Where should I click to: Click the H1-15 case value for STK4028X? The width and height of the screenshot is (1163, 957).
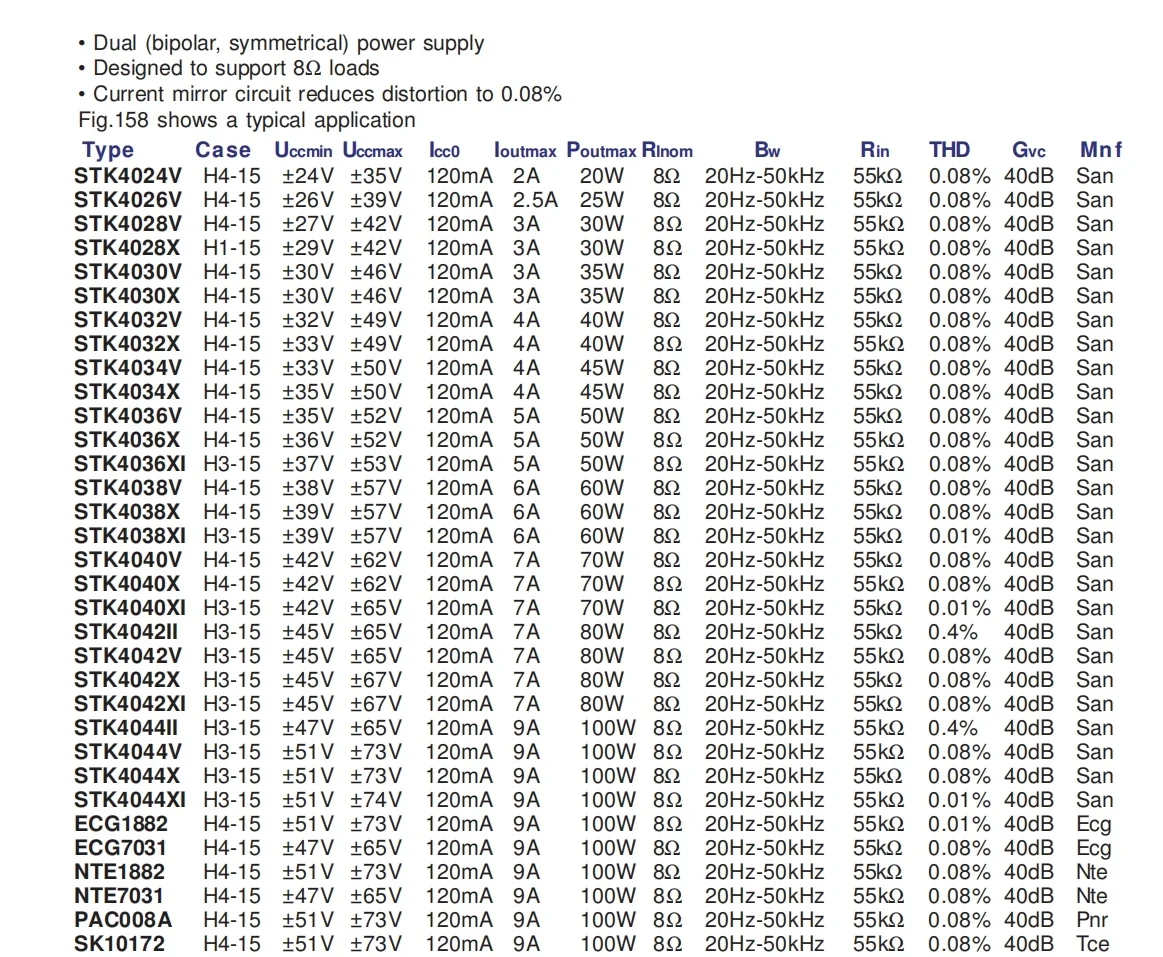pos(232,248)
